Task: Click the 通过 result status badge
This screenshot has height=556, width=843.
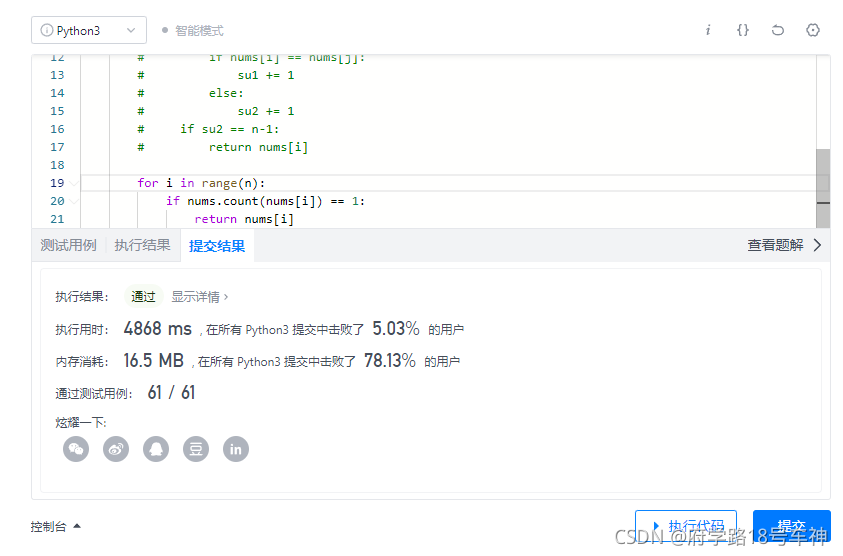Action: click(143, 296)
